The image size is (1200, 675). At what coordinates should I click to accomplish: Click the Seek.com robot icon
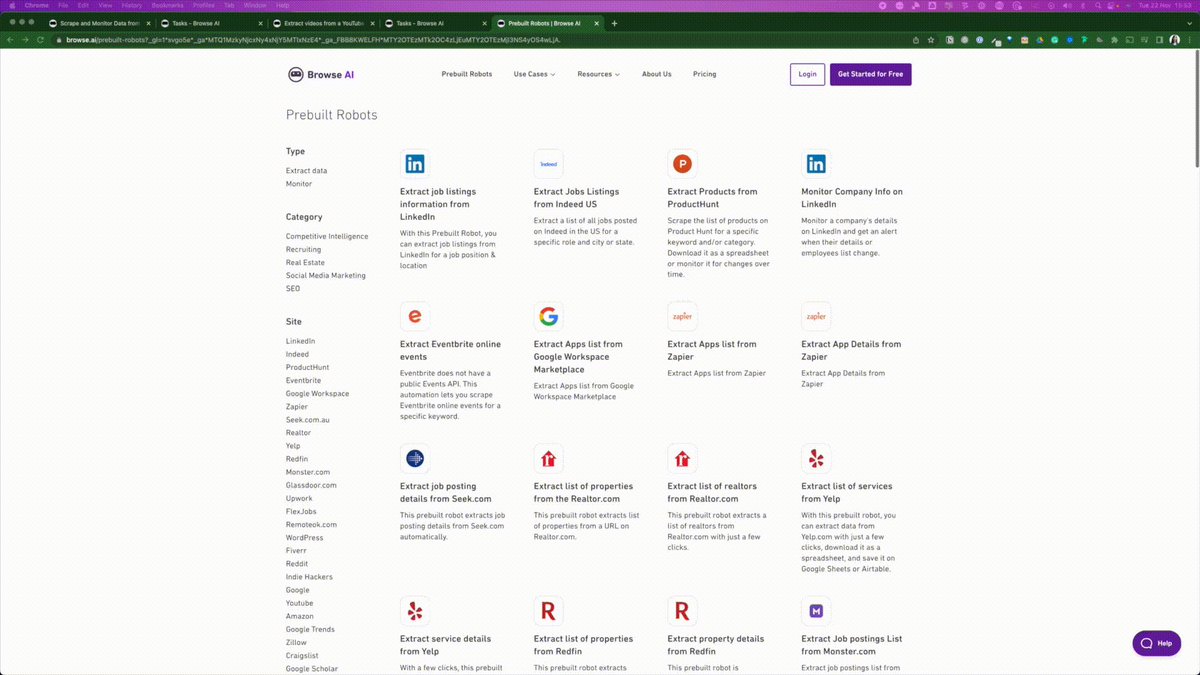[x=415, y=459]
